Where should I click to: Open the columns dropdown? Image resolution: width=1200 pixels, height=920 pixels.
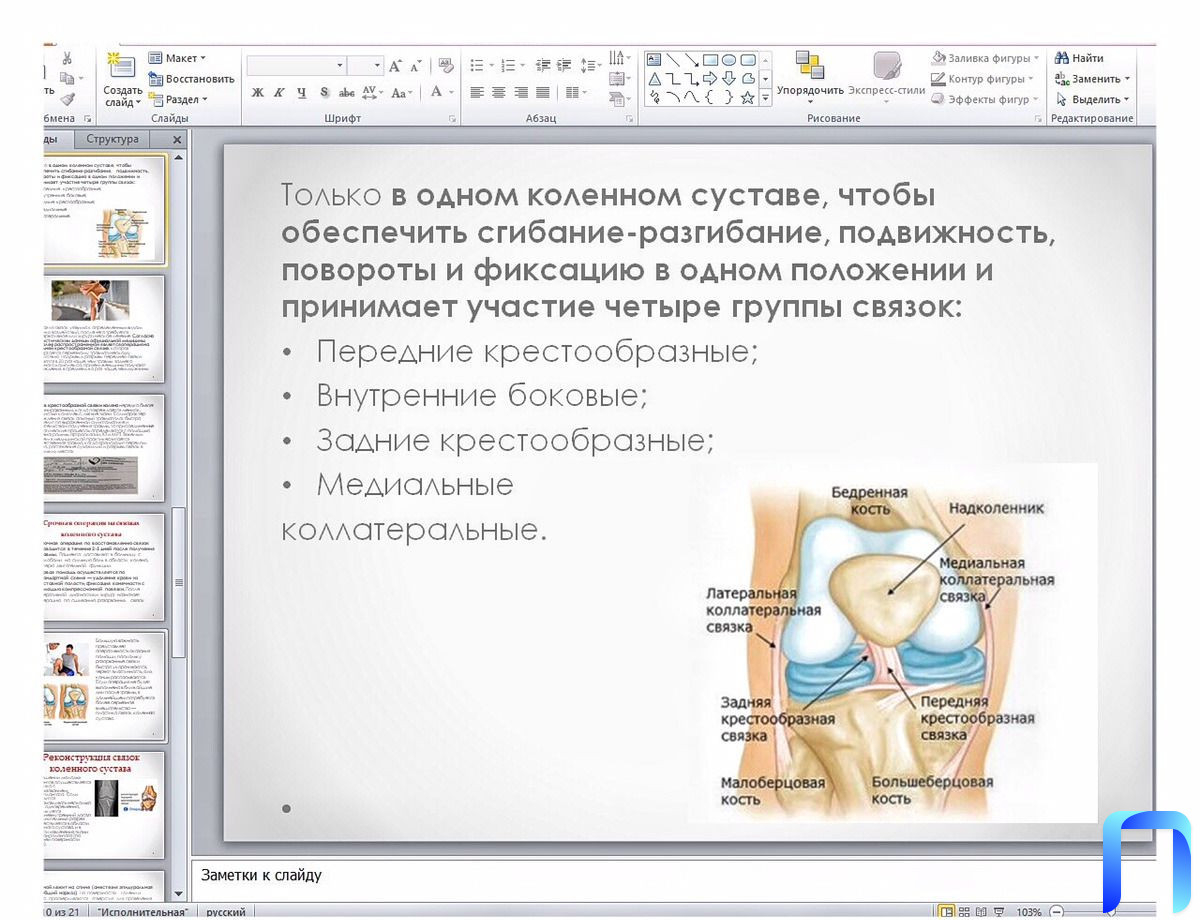[575, 92]
